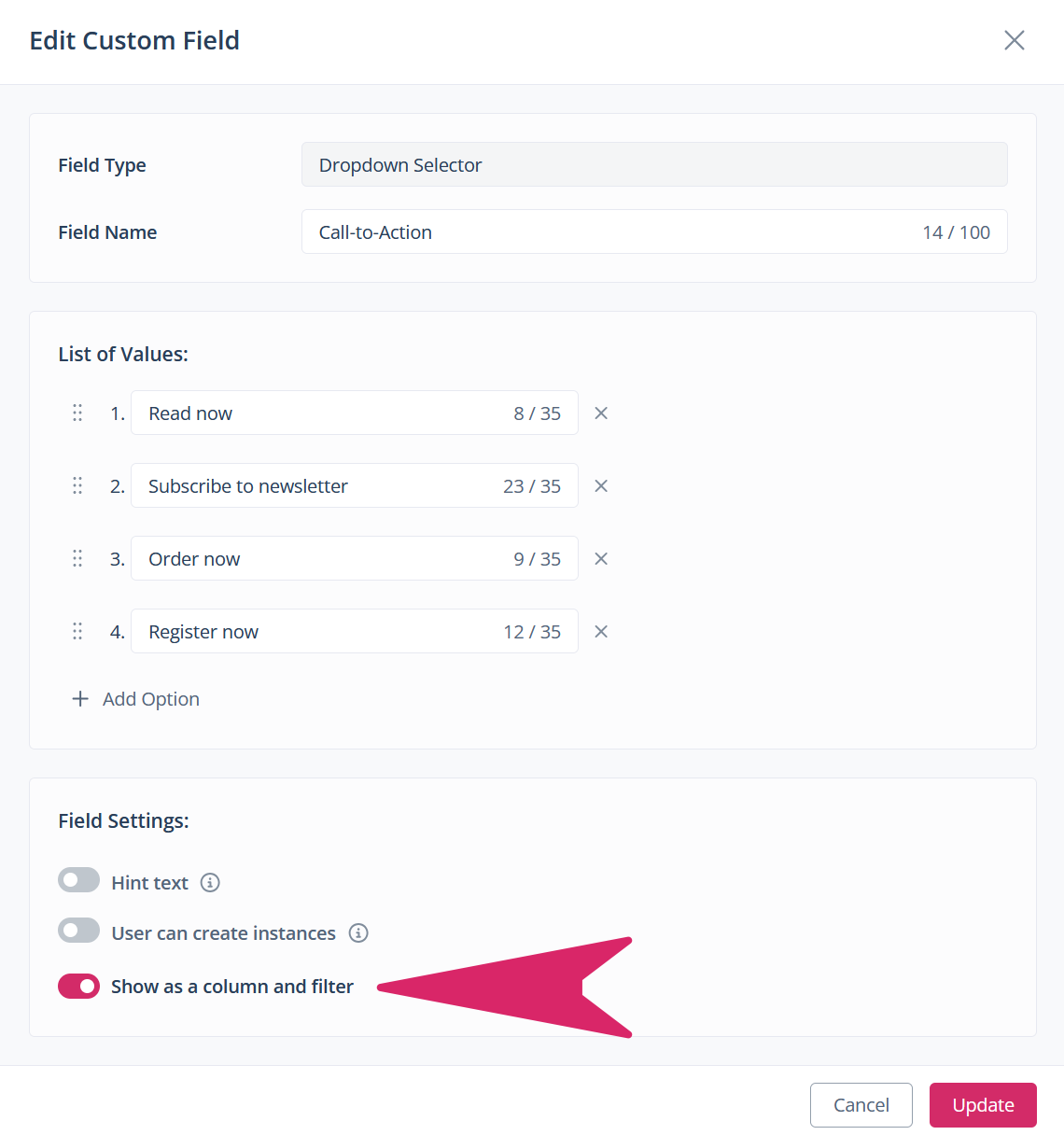The height and width of the screenshot is (1135, 1064).
Task: Click Add Option to add value
Action: tap(136, 699)
